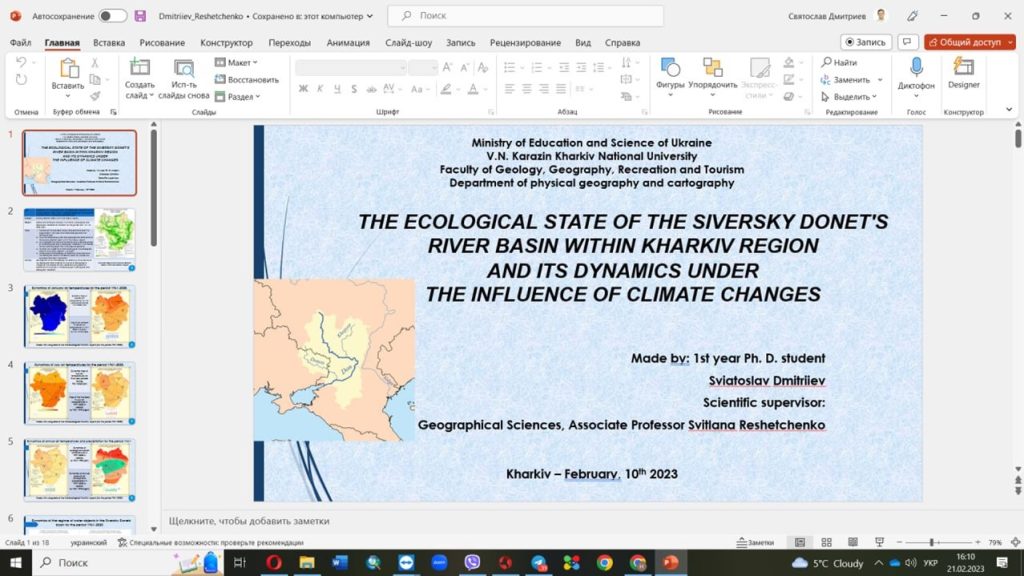Click the Общий доступ share button
Screen dimensions: 1024x576
coord(969,42)
